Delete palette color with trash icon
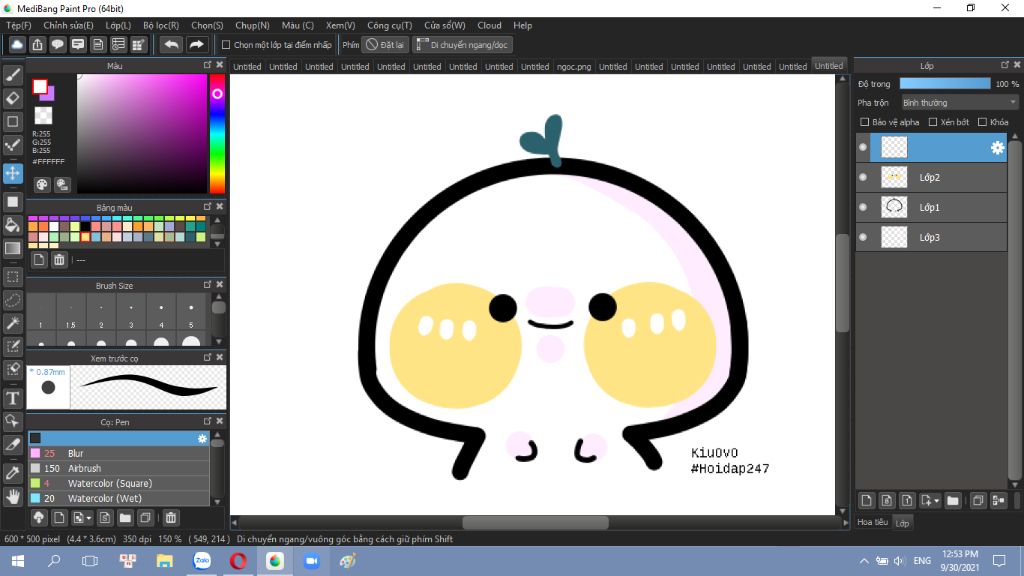 coord(59,260)
